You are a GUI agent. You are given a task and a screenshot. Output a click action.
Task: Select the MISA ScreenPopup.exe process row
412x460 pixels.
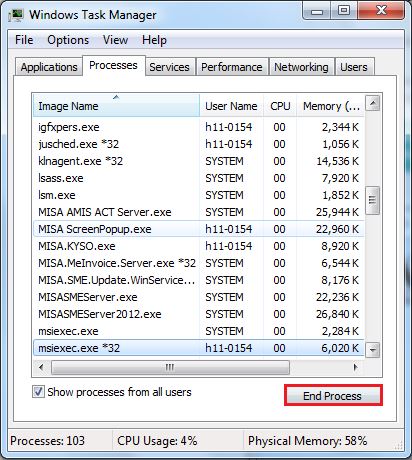pyautogui.click(x=199, y=229)
